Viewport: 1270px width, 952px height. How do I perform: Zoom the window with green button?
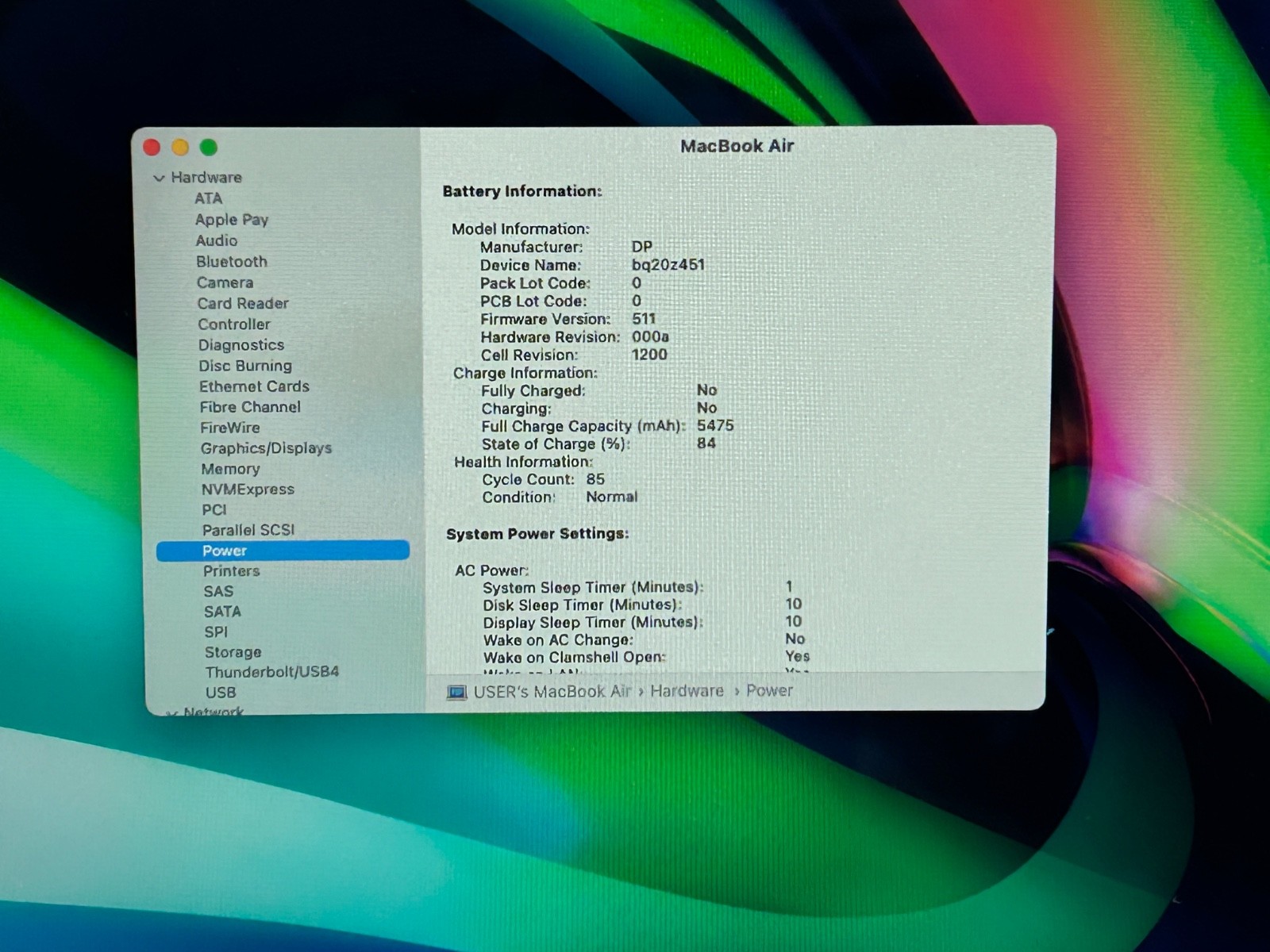[x=209, y=147]
